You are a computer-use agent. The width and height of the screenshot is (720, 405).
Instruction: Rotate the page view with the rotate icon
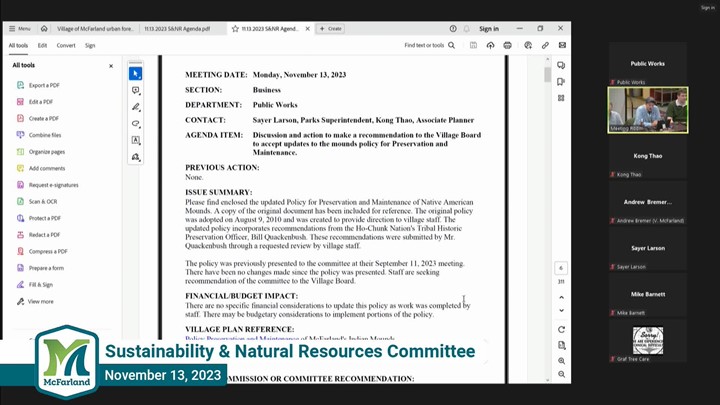(x=561, y=330)
